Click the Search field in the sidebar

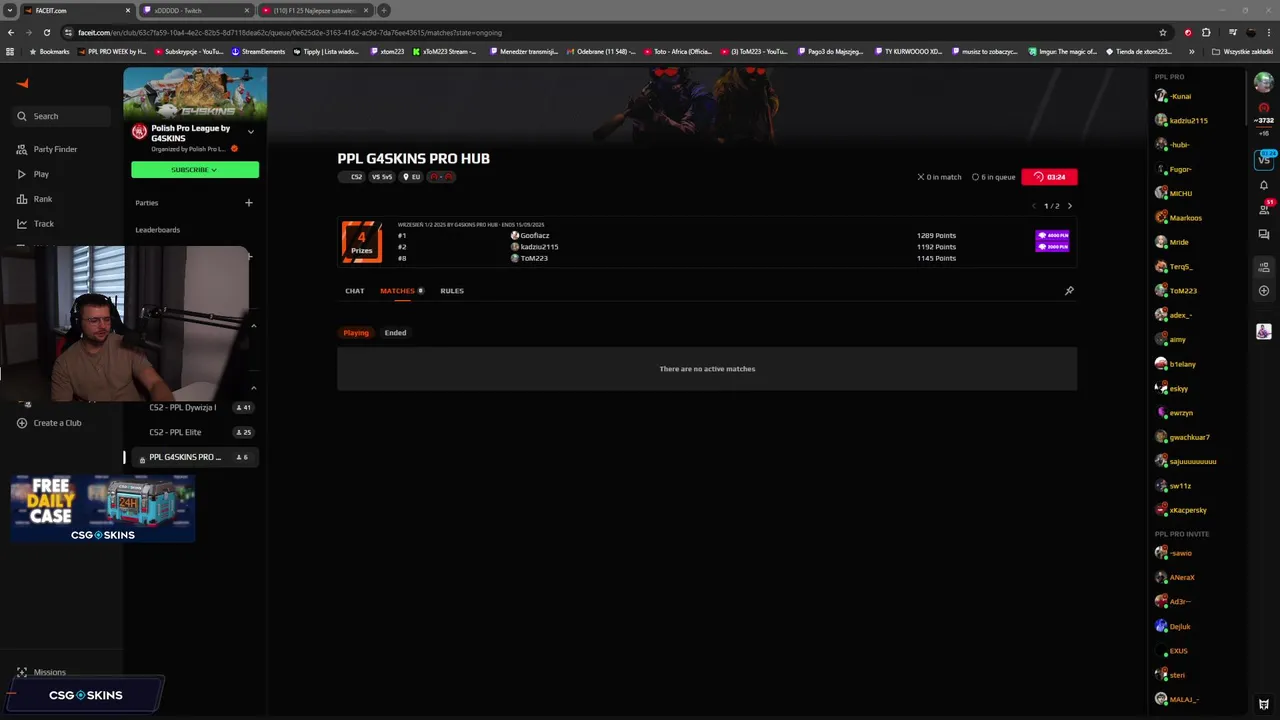(62, 116)
